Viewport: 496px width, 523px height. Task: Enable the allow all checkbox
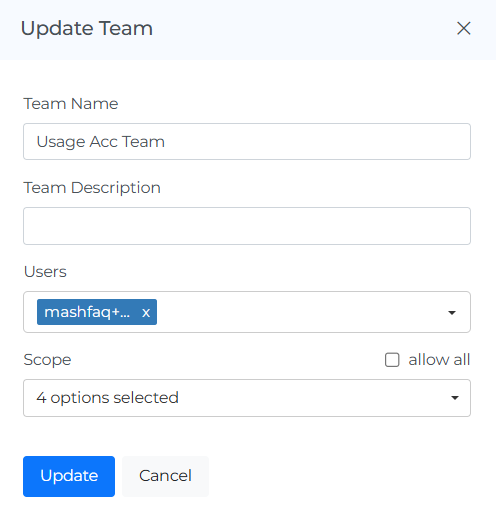pyautogui.click(x=392, y=360)
